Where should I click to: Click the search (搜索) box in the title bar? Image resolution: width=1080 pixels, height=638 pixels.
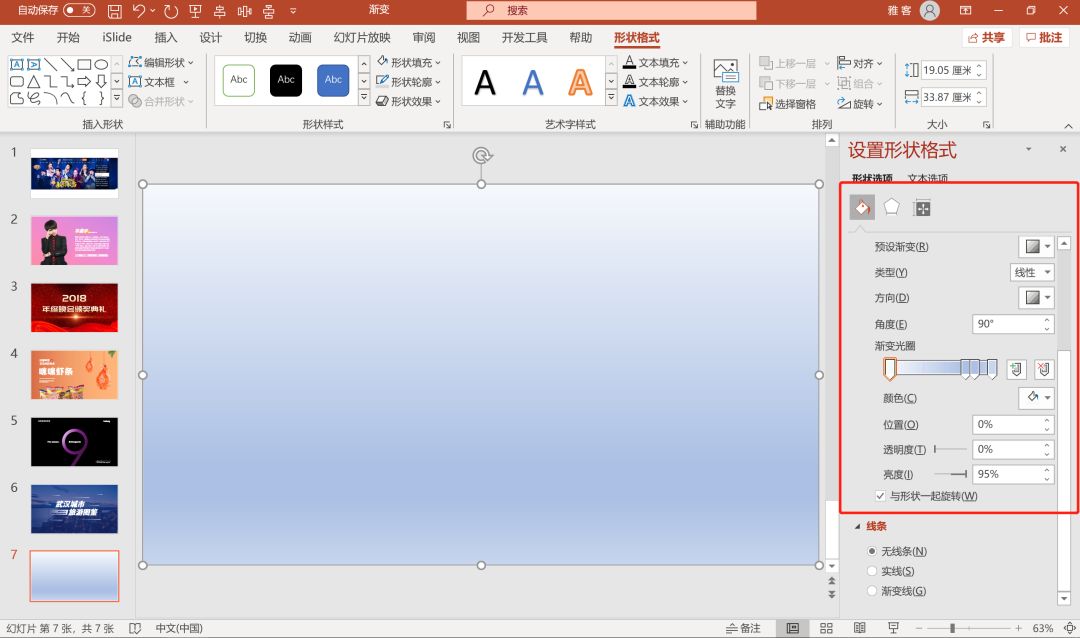[x=611, y=10]
